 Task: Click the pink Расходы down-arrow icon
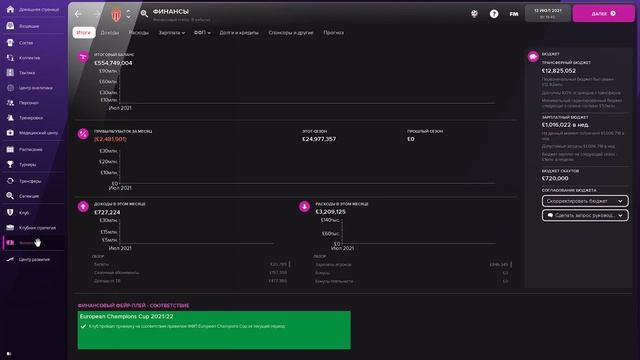pos(304,207)
